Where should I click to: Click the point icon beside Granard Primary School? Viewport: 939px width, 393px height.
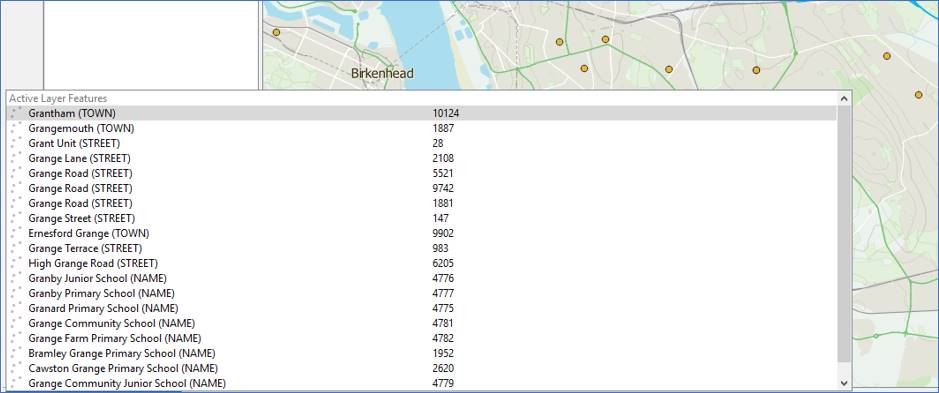(x=16, y=308)
